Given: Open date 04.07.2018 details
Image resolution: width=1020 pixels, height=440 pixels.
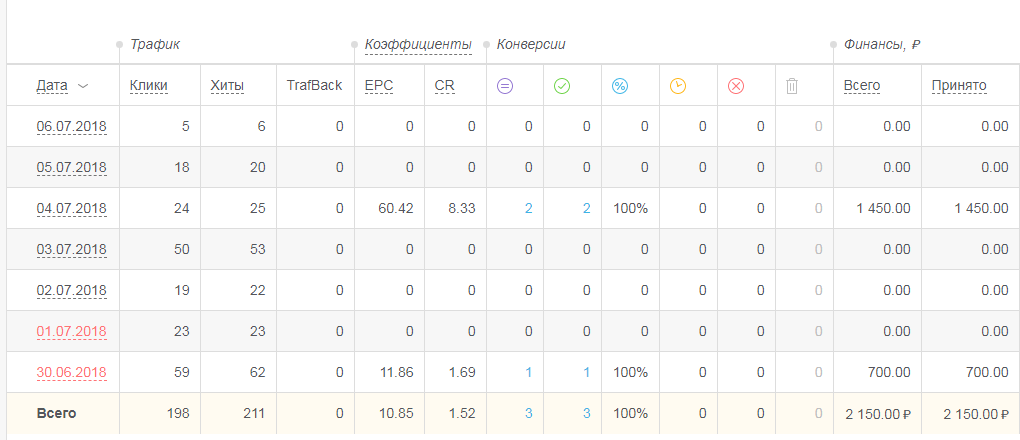Looking at the screenshot, I should tap(71, 208).
